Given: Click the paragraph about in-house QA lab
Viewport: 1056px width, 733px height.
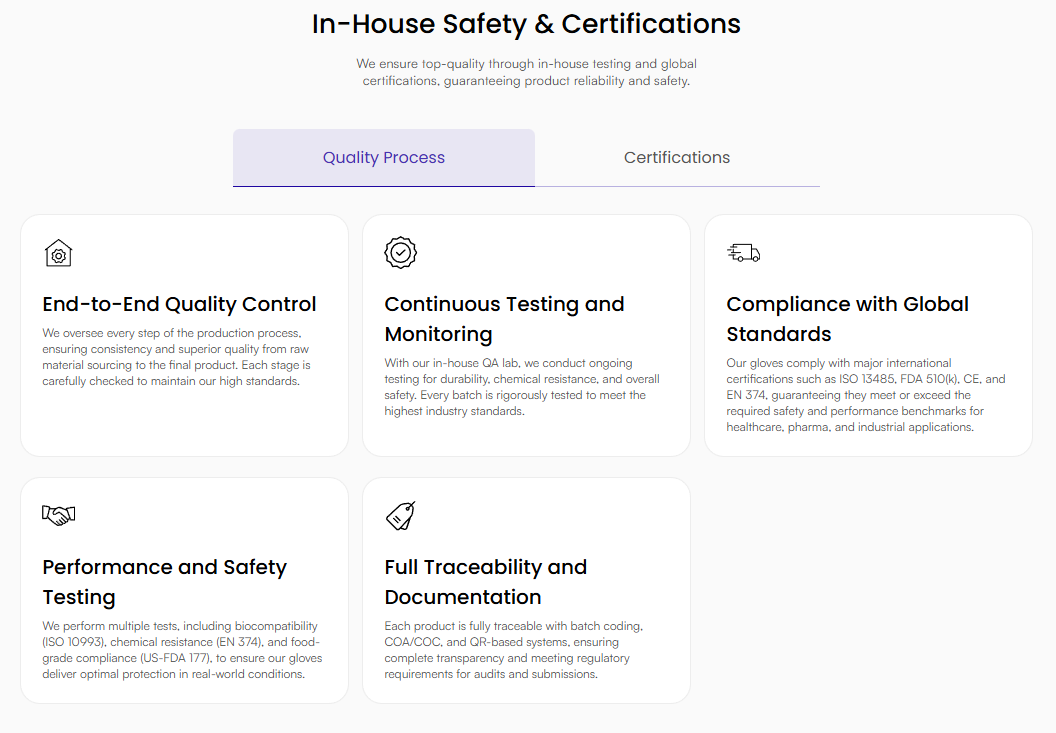Looking at the screenshot, I should coord(521,387).
